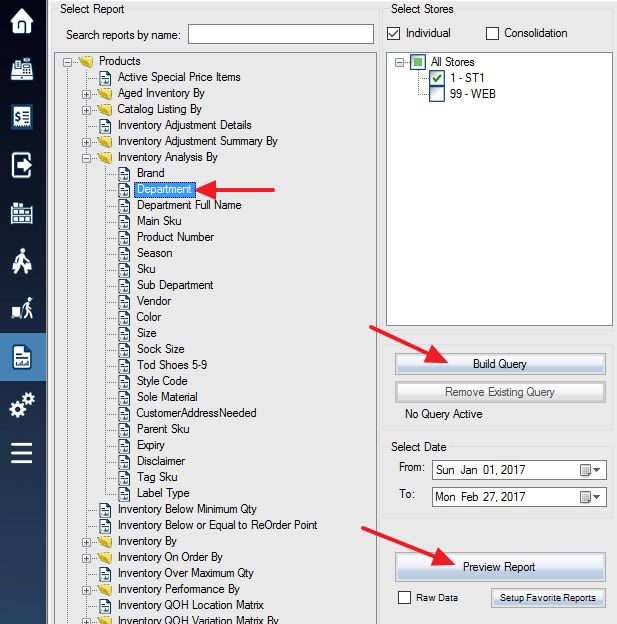
Task: Collapse the All Stores tree node
Action: pos(399,62)
